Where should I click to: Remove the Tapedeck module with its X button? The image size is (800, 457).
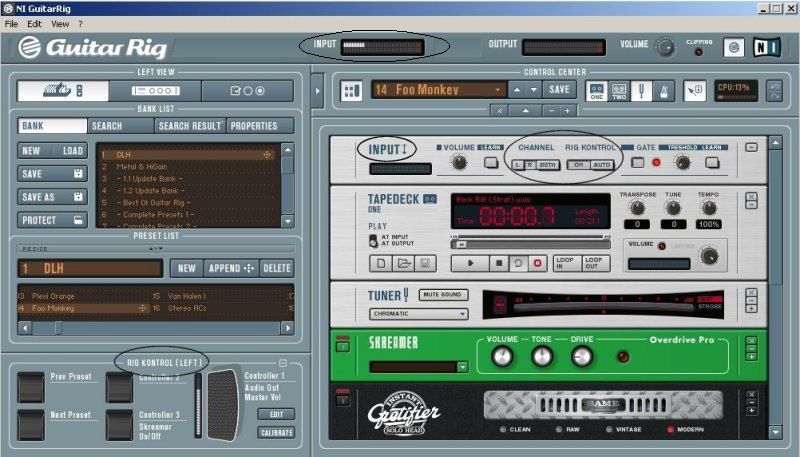751,196
